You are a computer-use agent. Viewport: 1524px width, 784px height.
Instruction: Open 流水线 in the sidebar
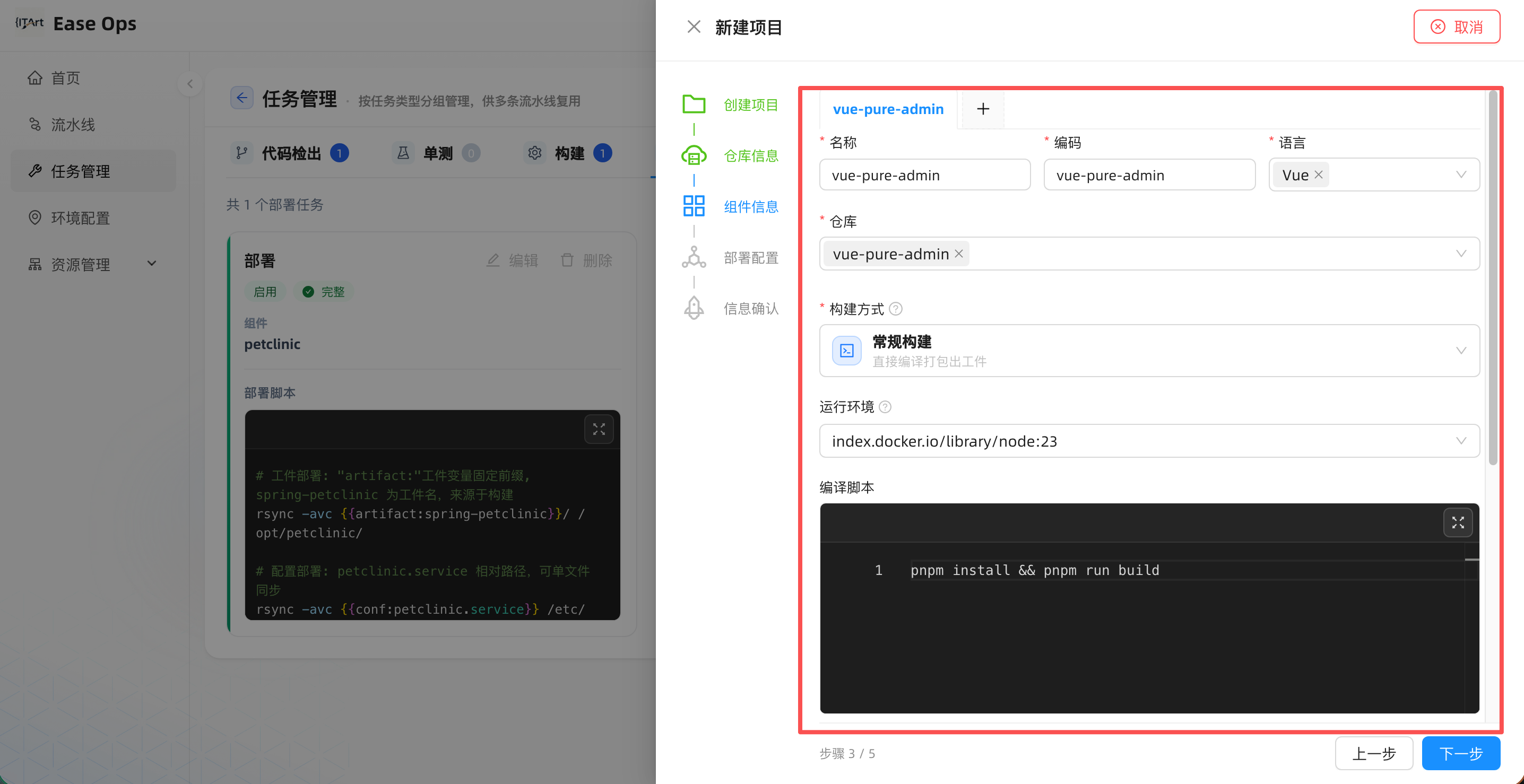click(93, 124)
